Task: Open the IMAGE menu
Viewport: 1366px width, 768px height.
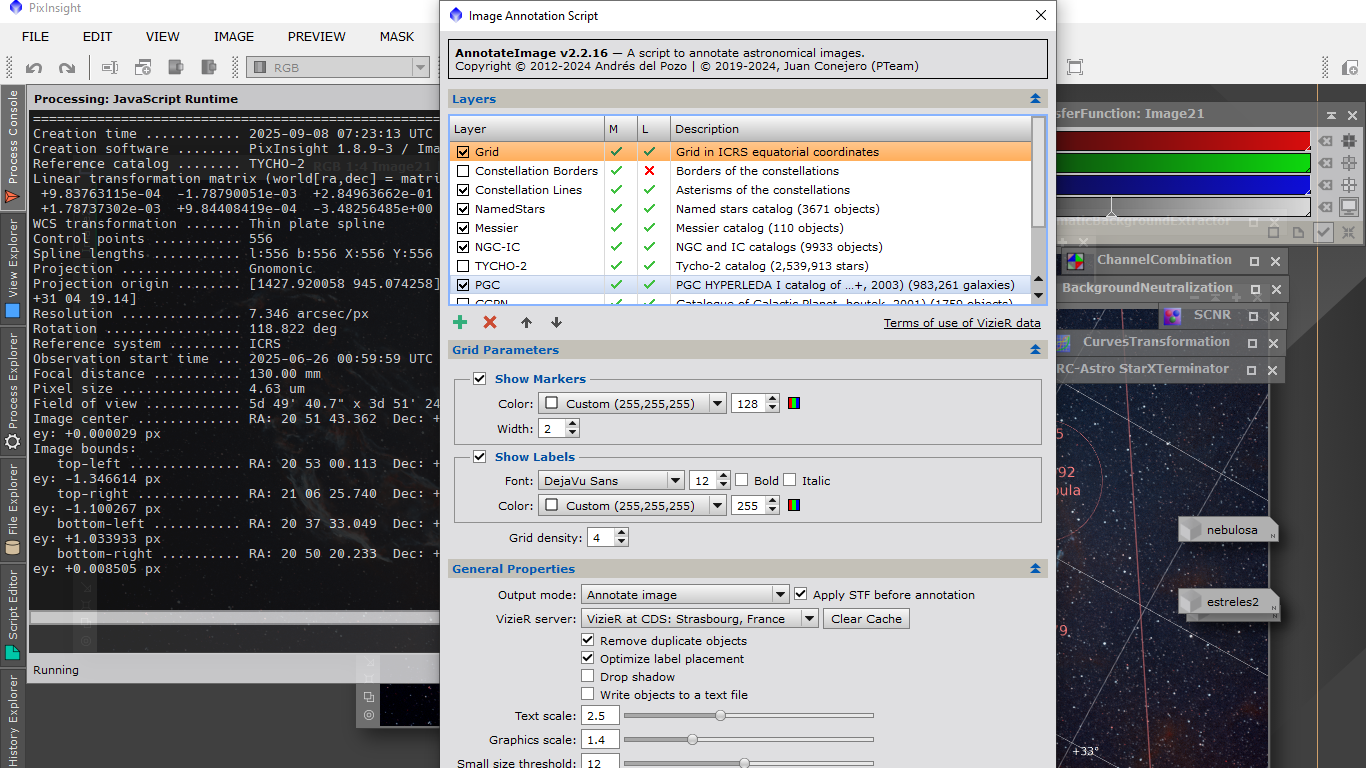Action: pos(234,37)
